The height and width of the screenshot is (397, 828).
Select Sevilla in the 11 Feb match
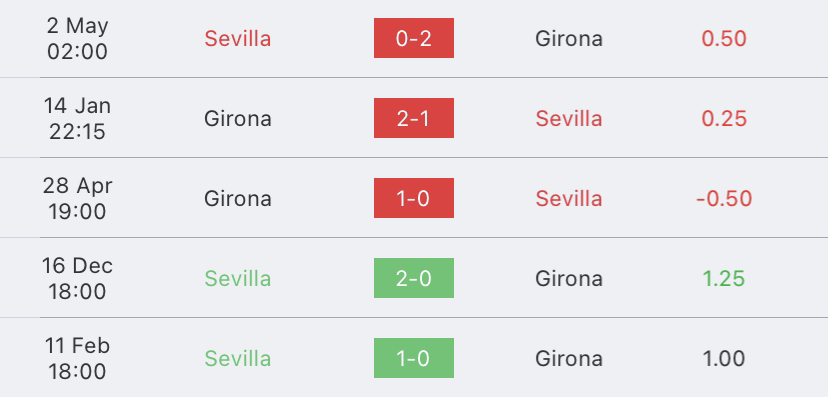tap(238, 358)
